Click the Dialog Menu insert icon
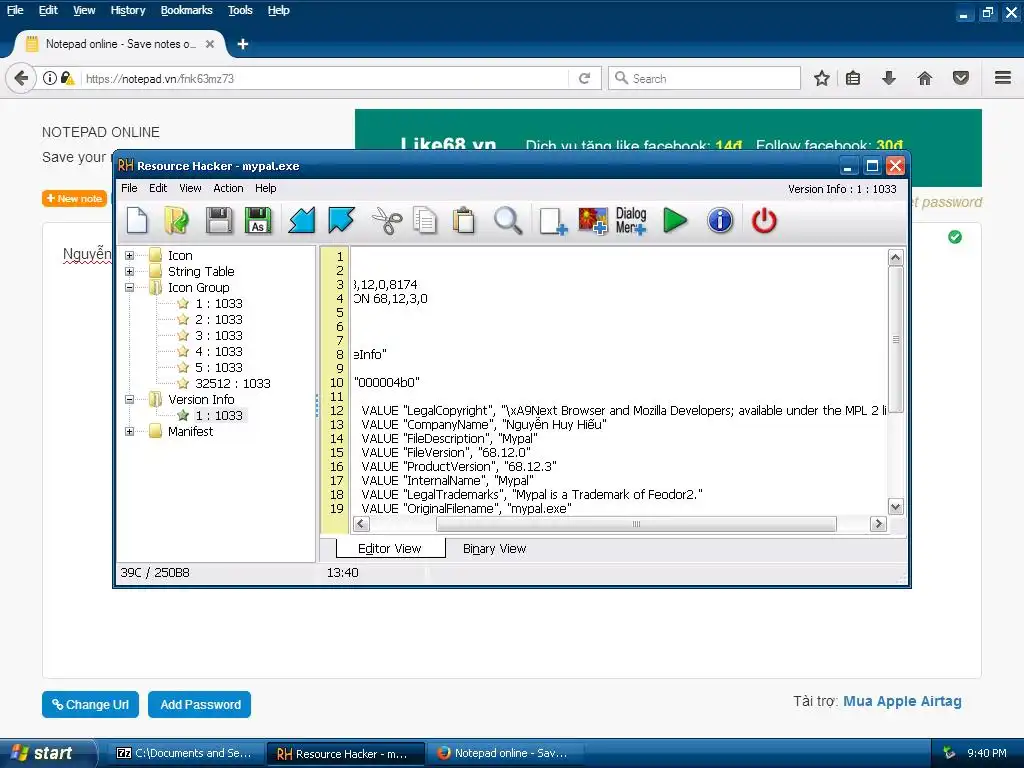The width and height of the screenshot is (1024, 768). (631, 221)
